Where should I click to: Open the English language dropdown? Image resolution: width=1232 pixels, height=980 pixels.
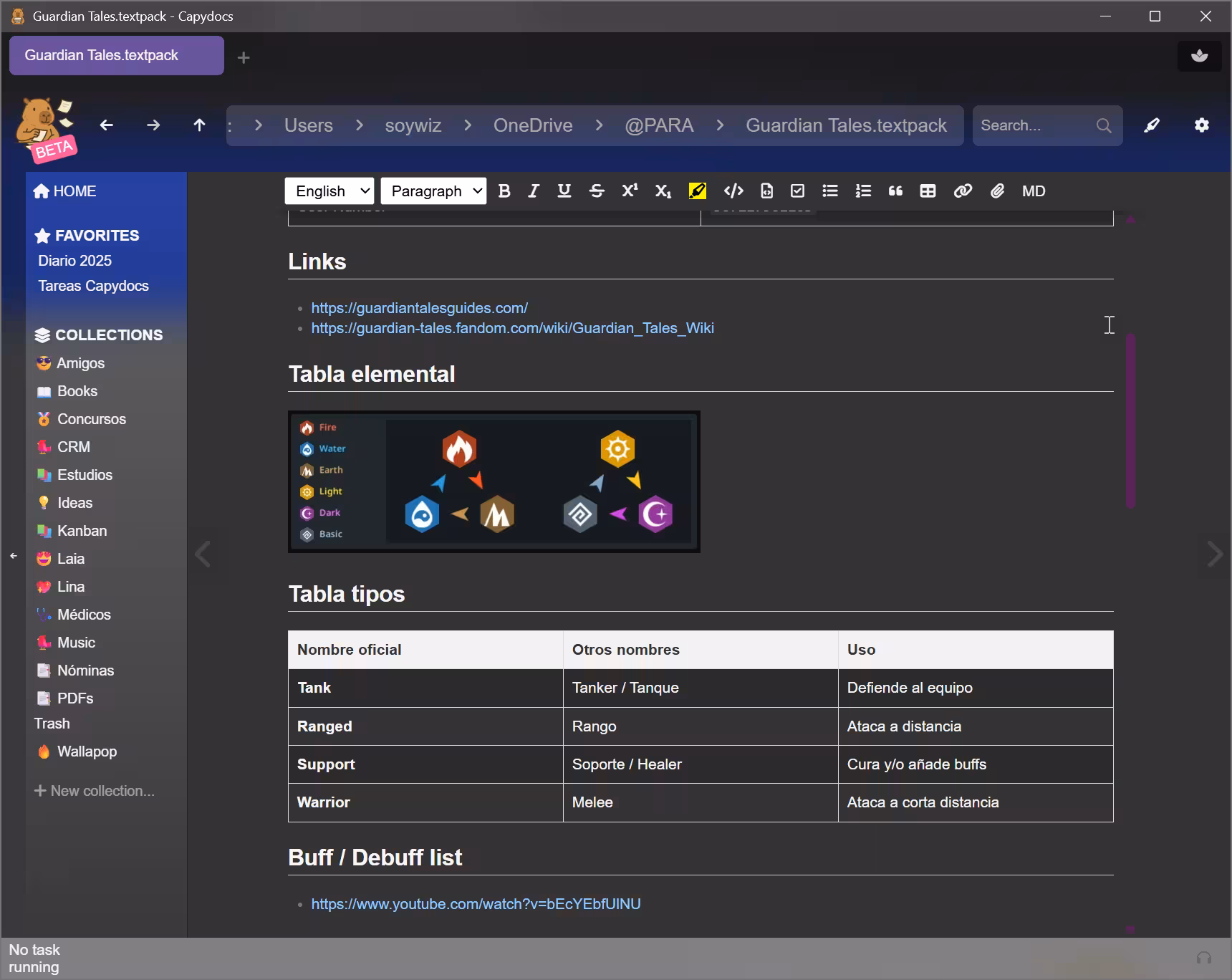pos(329,191)
